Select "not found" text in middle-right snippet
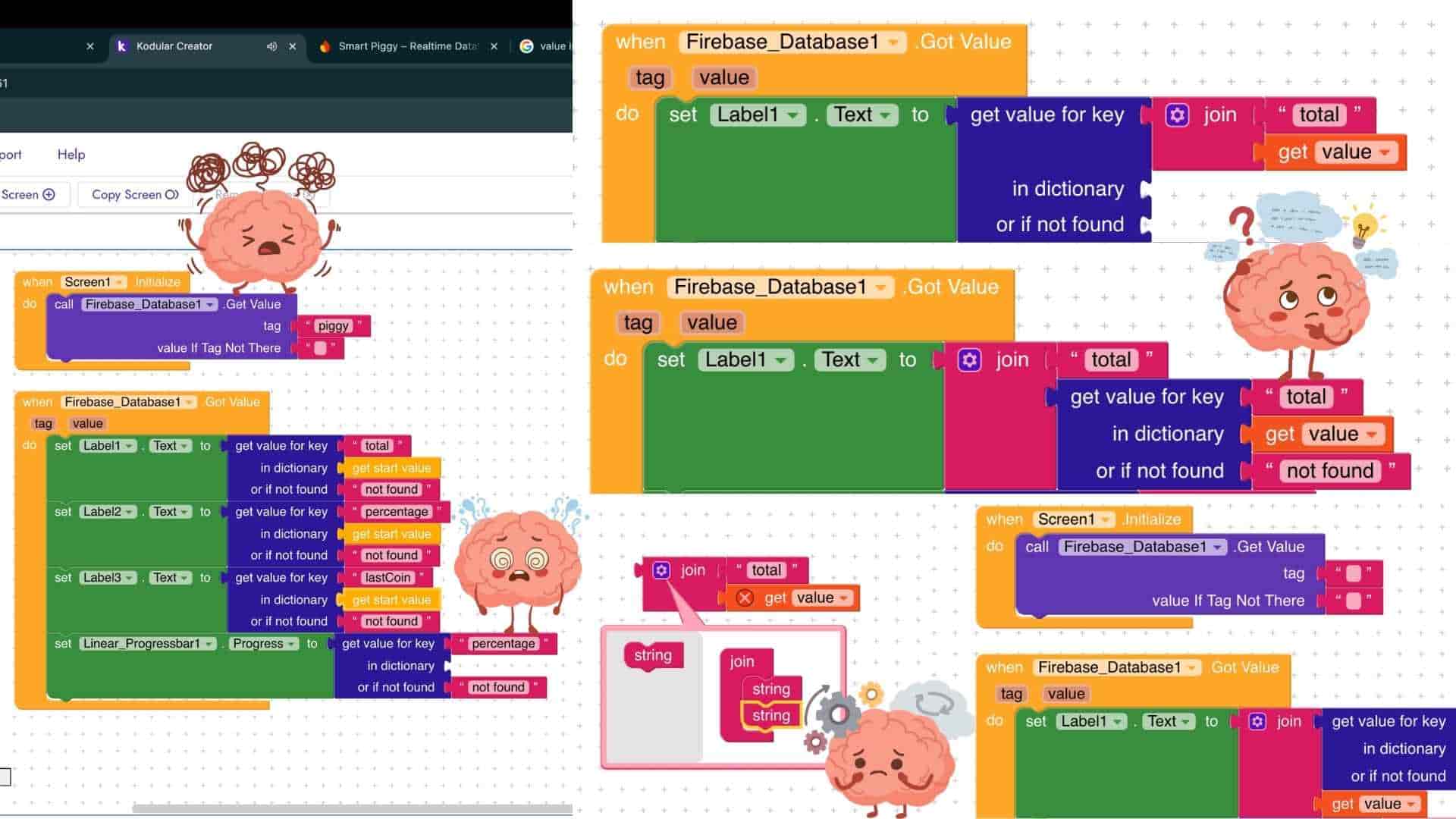Image resolution: width=1456 pixels, height=819 pixels. tap(1330, 472)
